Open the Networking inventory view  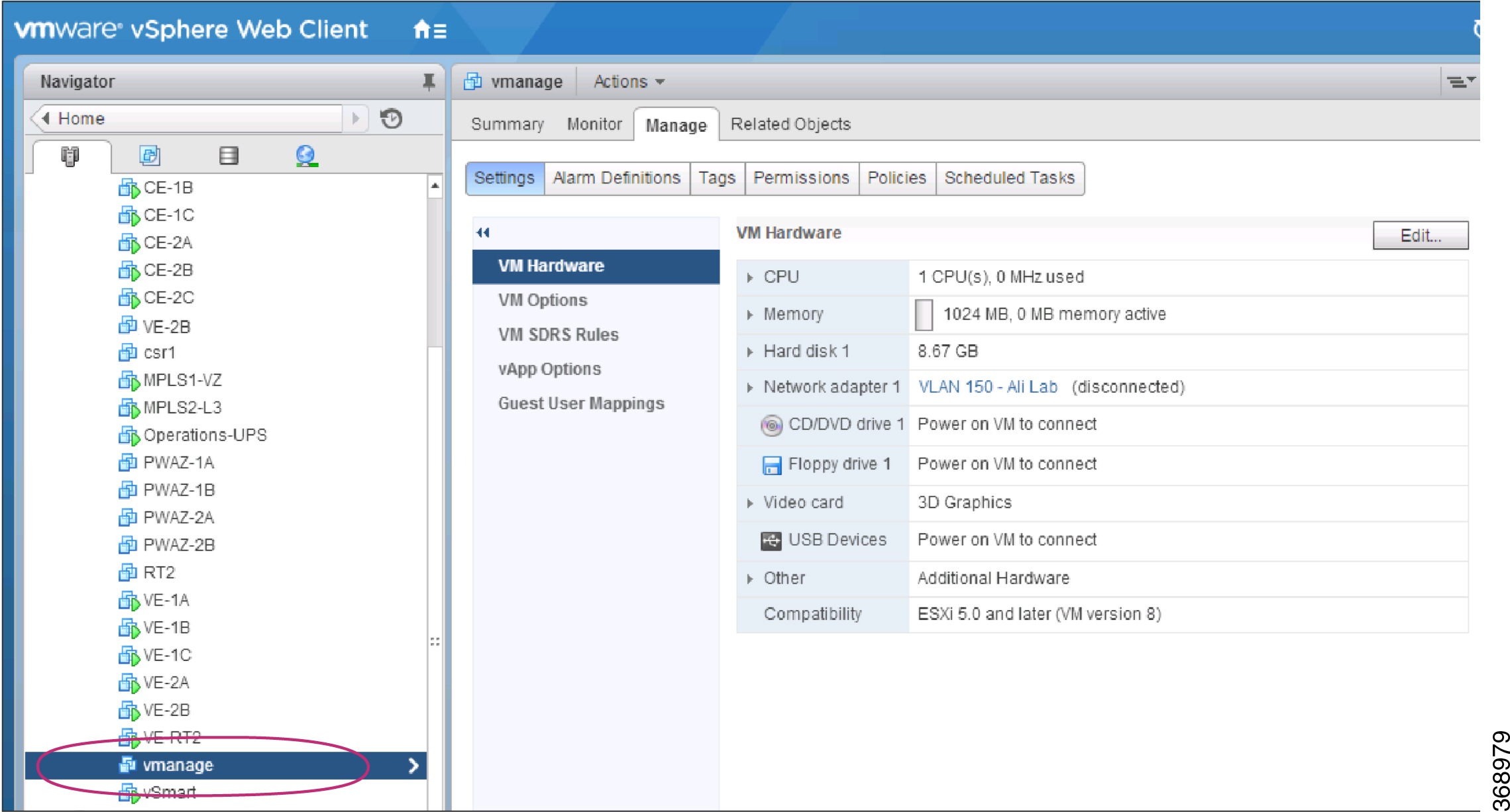[x=306, y=156]
